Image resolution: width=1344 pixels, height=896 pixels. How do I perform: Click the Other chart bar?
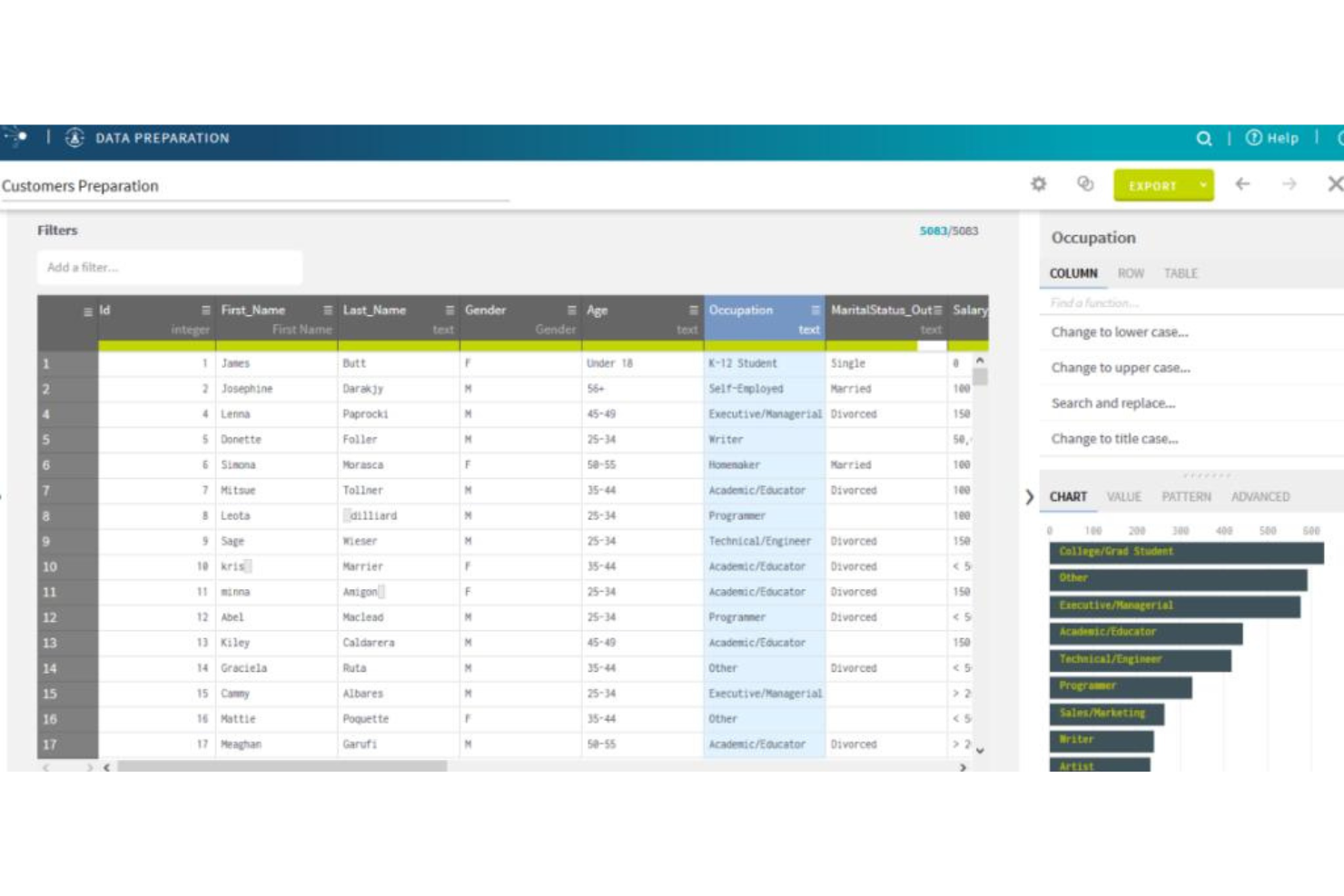pos(1179,578)
